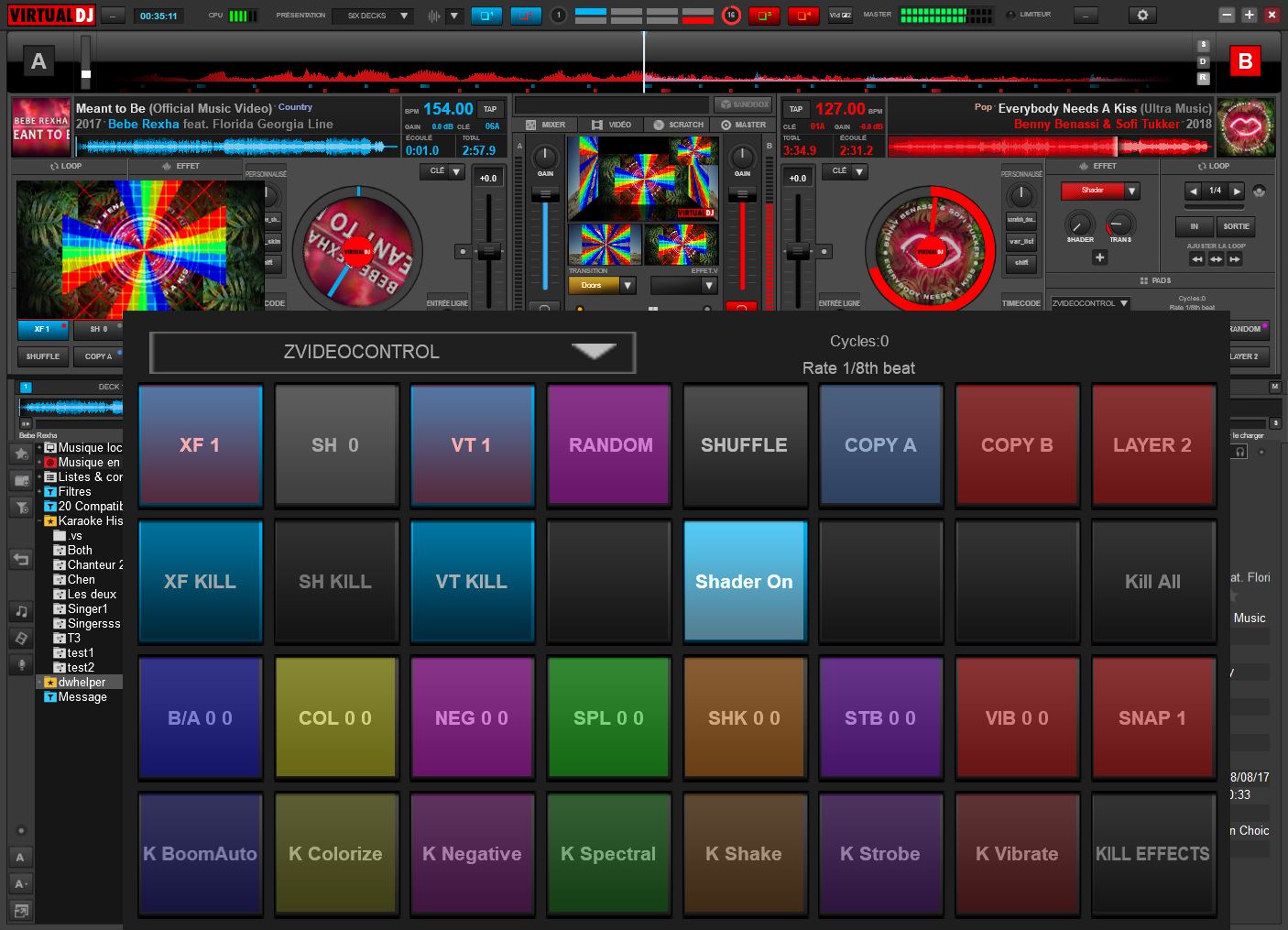1288x930 pixels.
Task: Click deck A TAP button
Action: pos(490,108)
